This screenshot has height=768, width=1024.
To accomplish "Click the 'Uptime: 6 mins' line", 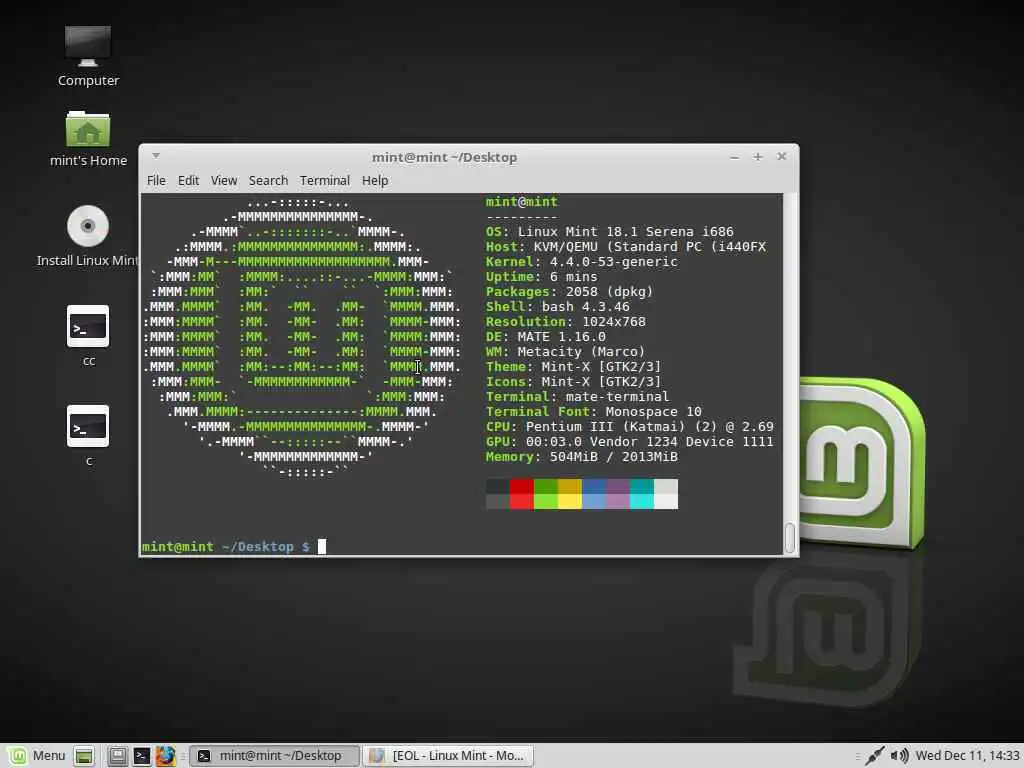I will pos(541,277).
